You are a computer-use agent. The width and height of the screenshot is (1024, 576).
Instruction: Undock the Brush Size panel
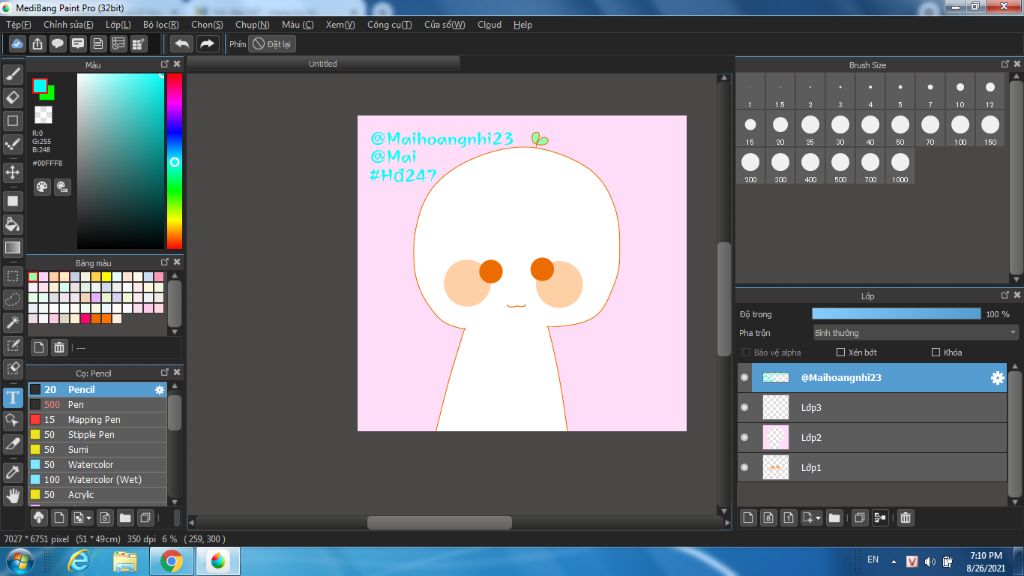[1005, 64]
